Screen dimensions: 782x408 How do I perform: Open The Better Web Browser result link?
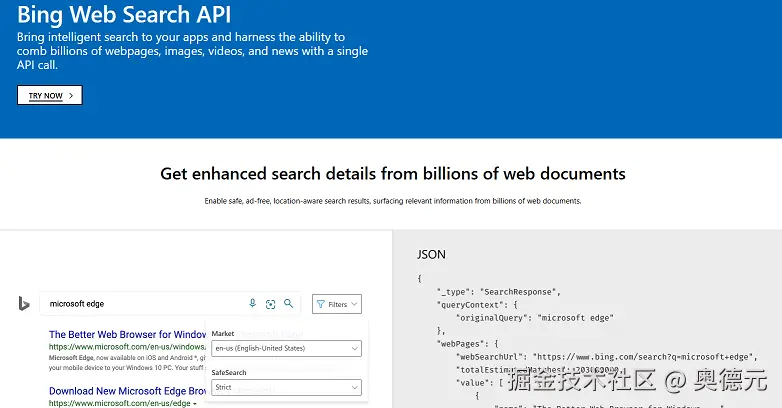pos(127,334)
